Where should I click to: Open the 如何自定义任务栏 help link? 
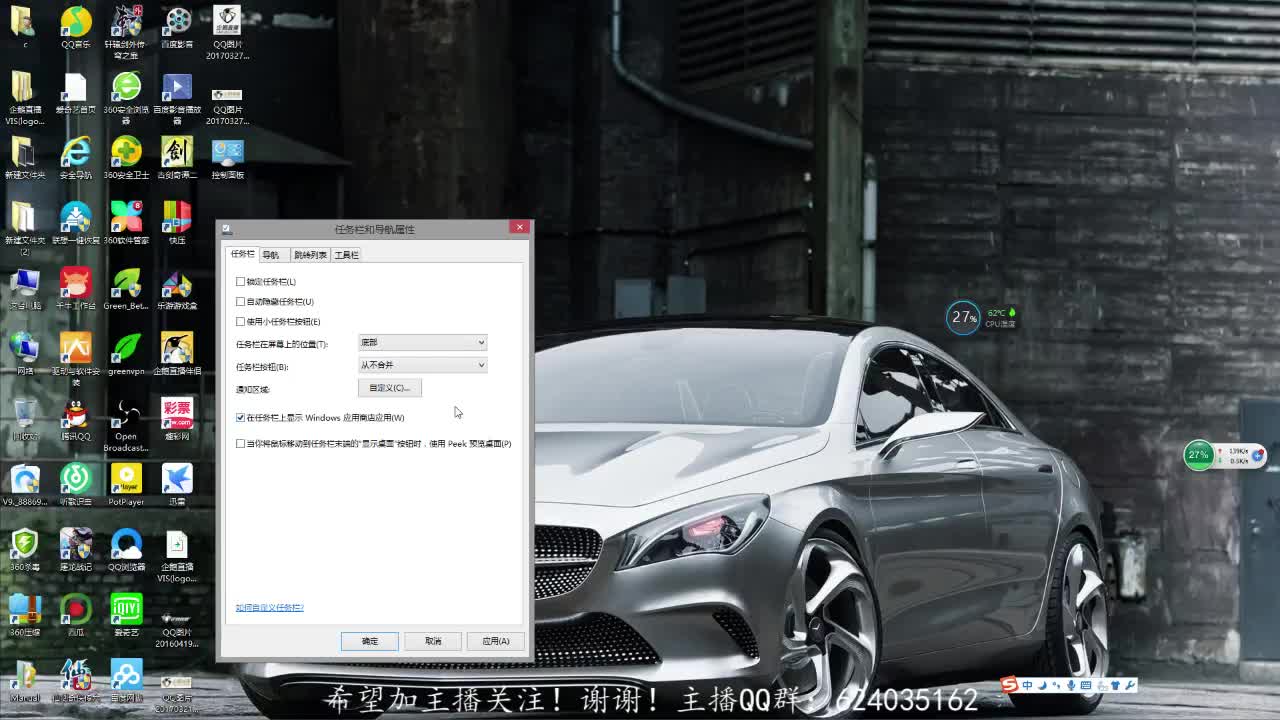pos(270,608)
